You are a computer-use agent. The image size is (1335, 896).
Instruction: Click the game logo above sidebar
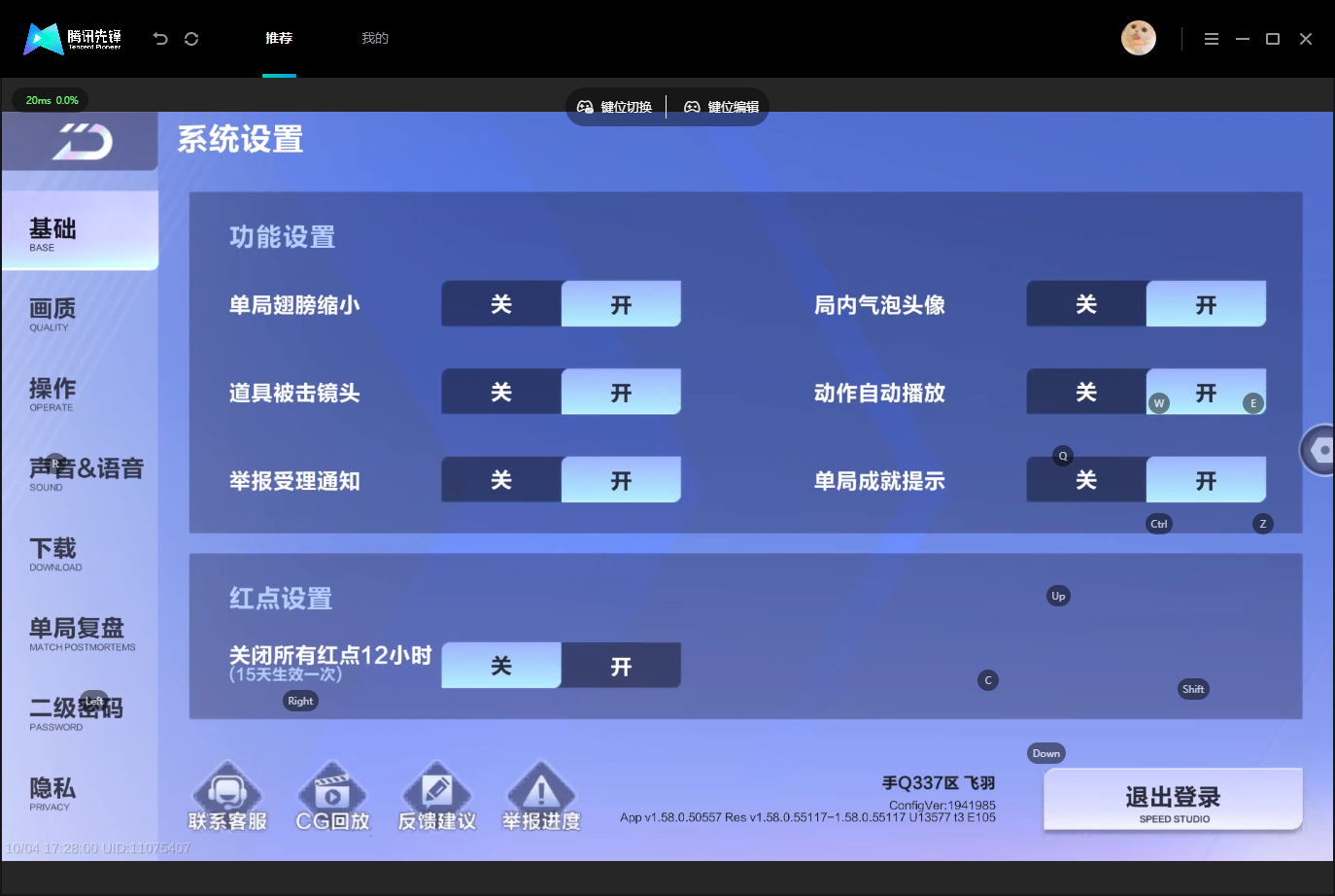[x=81, y=142]
